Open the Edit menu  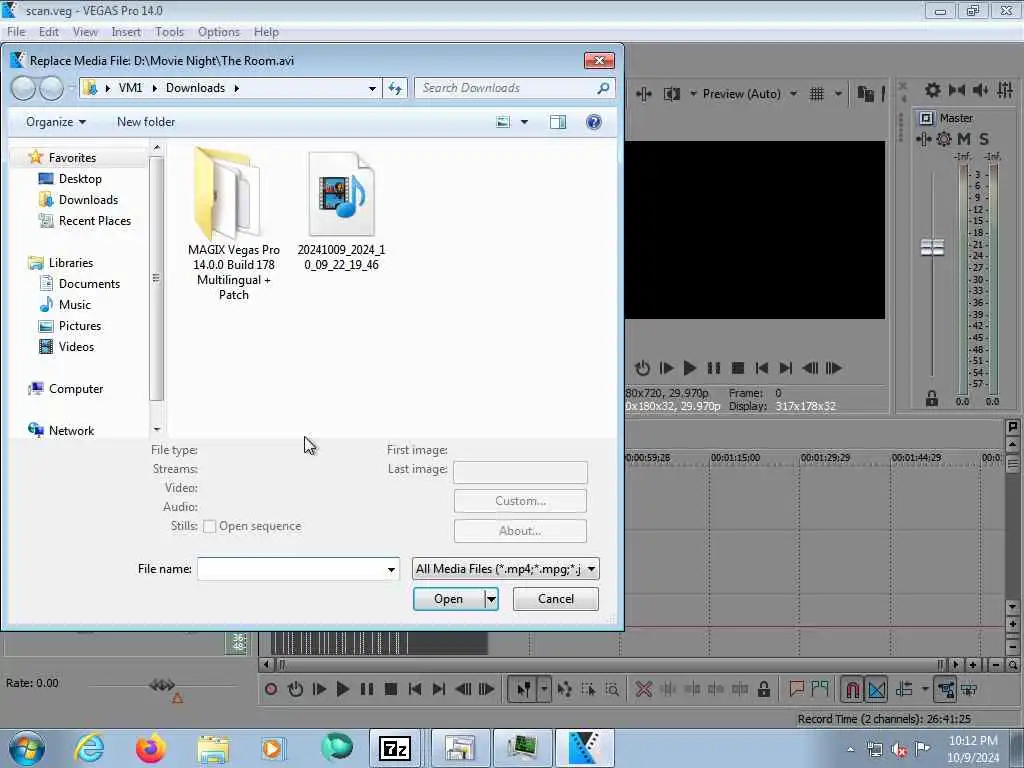click(48, 32)
